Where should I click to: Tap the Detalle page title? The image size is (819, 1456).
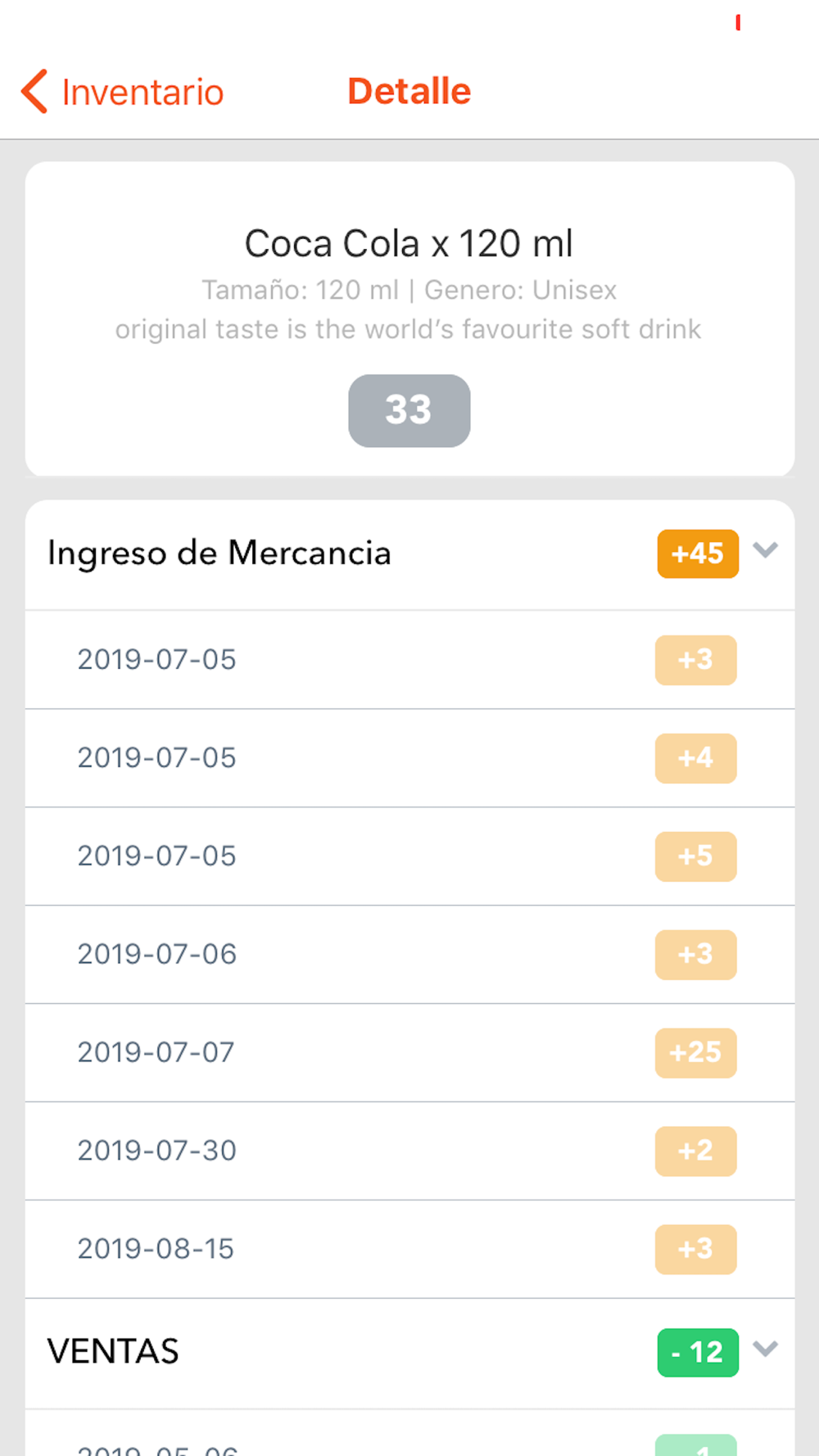(x=409, y=91)
